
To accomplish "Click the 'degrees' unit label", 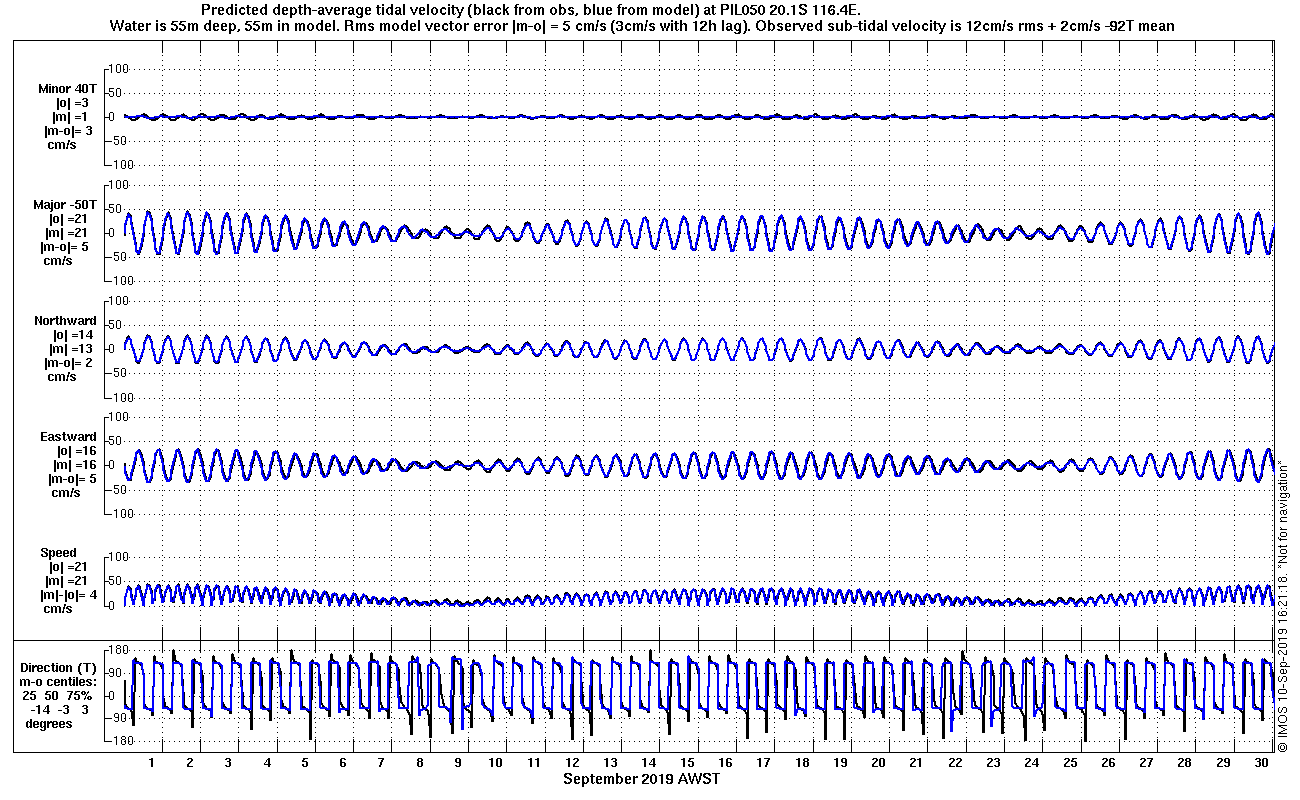I will [x=49, y=724].
